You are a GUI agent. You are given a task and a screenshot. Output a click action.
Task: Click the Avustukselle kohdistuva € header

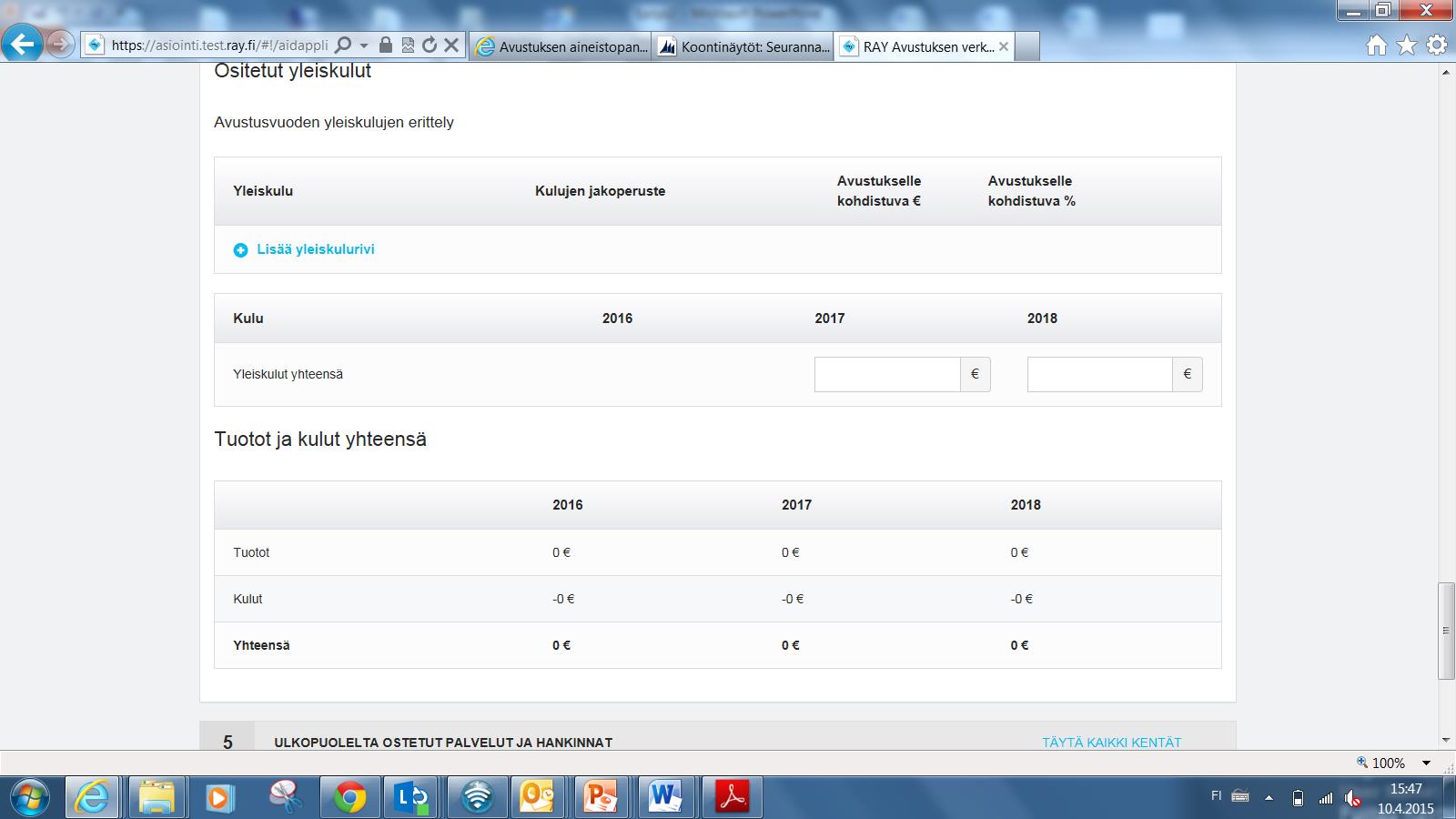tap(879, 191)
